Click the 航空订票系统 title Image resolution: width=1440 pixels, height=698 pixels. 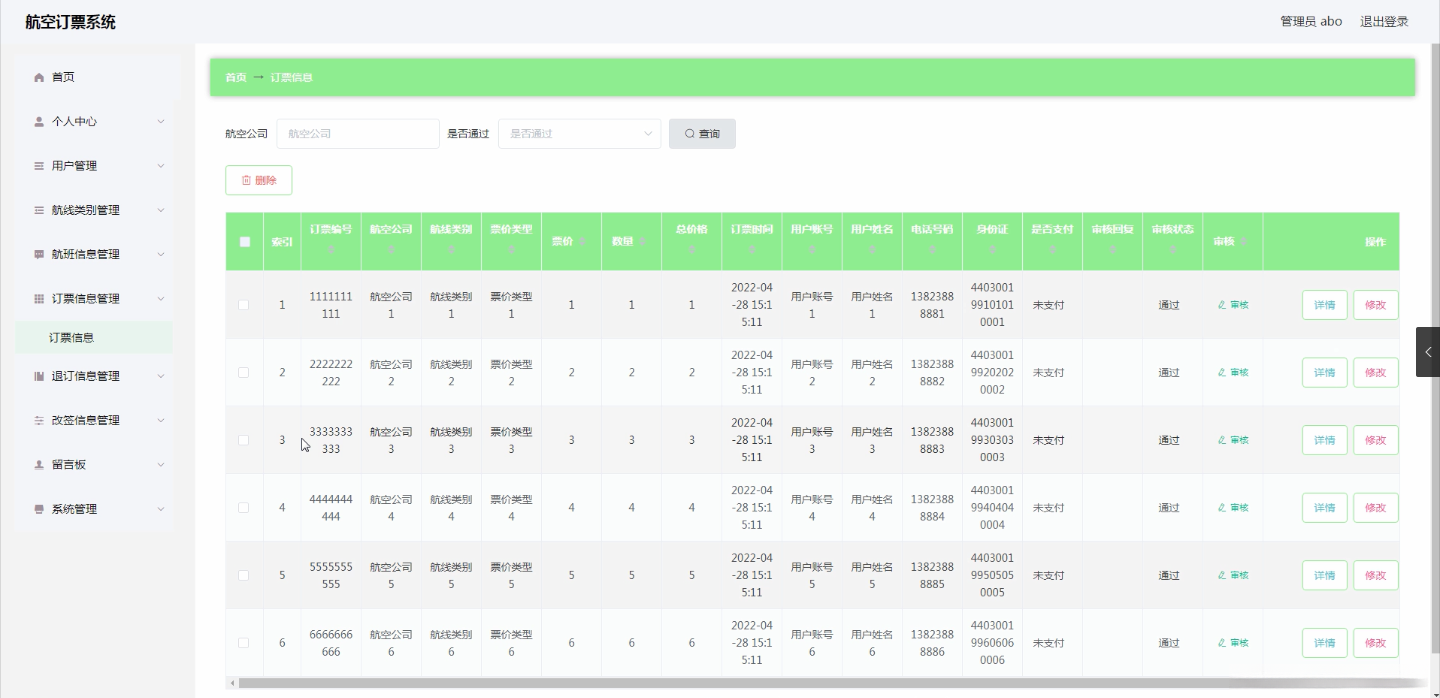click(70, 22)
